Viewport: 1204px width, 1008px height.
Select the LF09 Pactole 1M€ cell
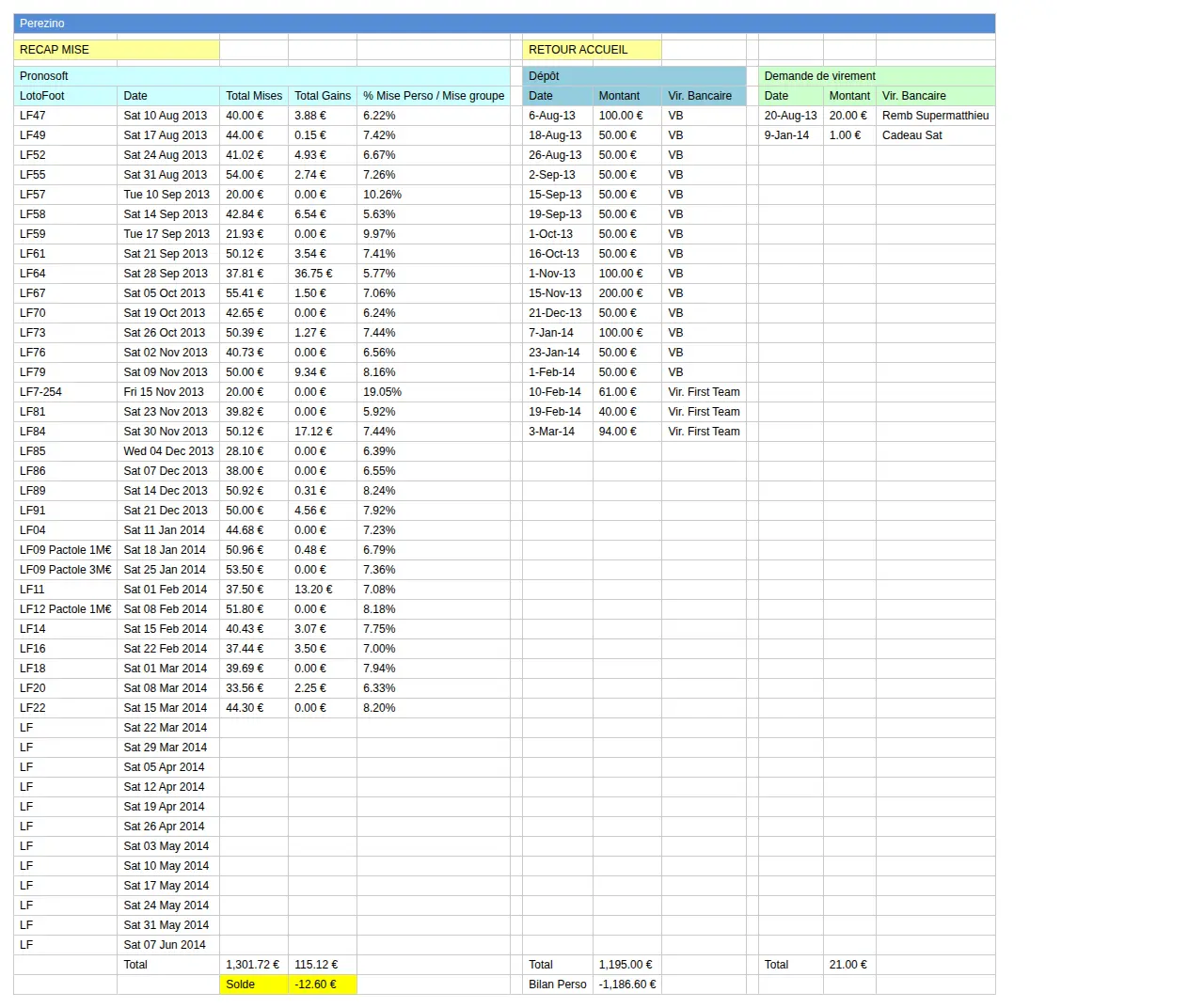click(65, 550)
